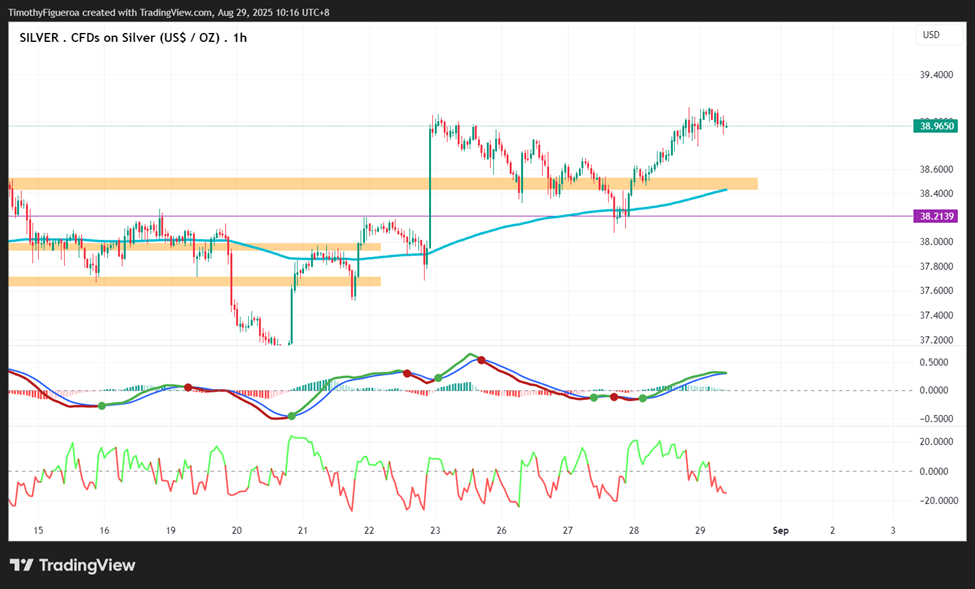Click the Sep label on the time axis

click(780, 531)
